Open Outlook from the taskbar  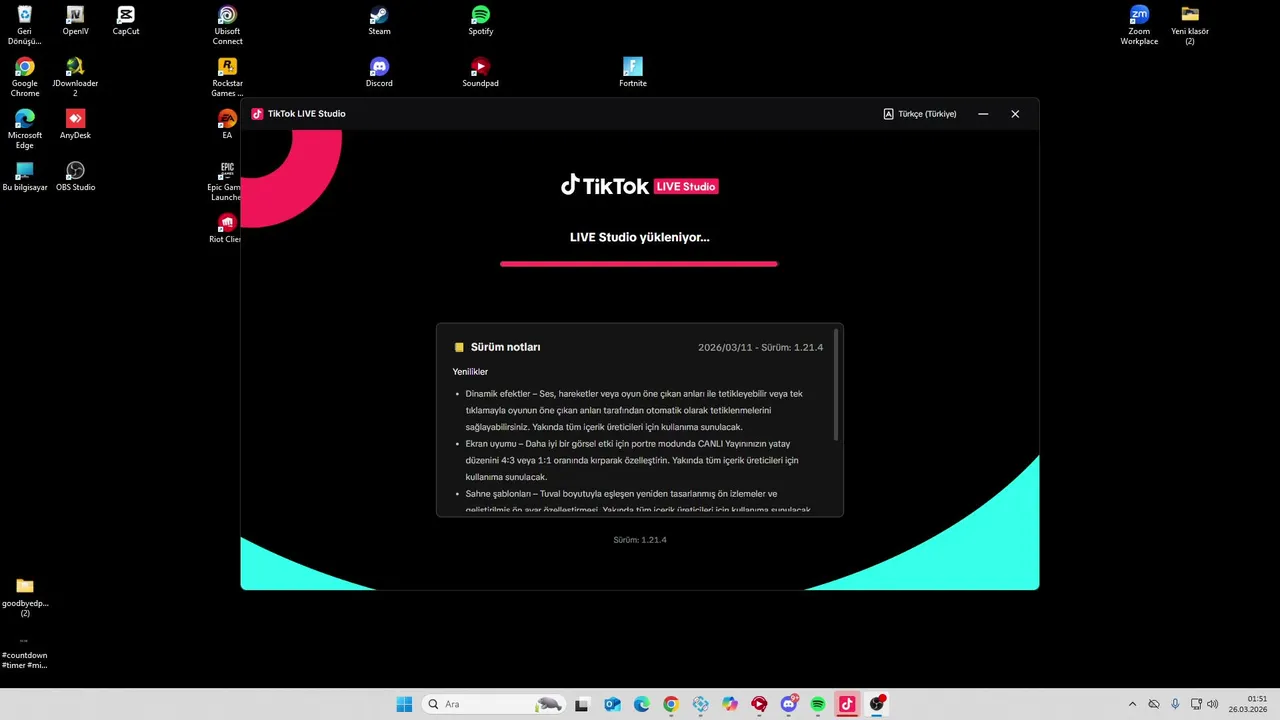612,704
